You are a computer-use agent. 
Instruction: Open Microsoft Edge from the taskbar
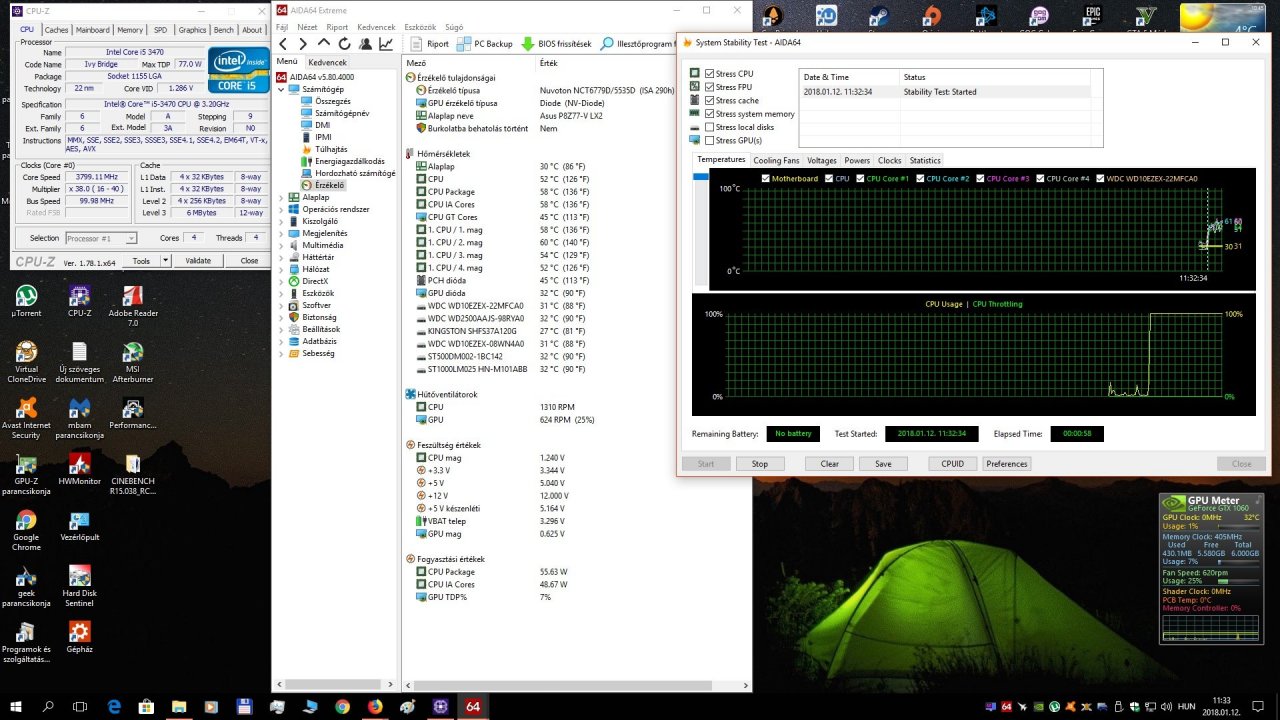click(x=114, y=706)
